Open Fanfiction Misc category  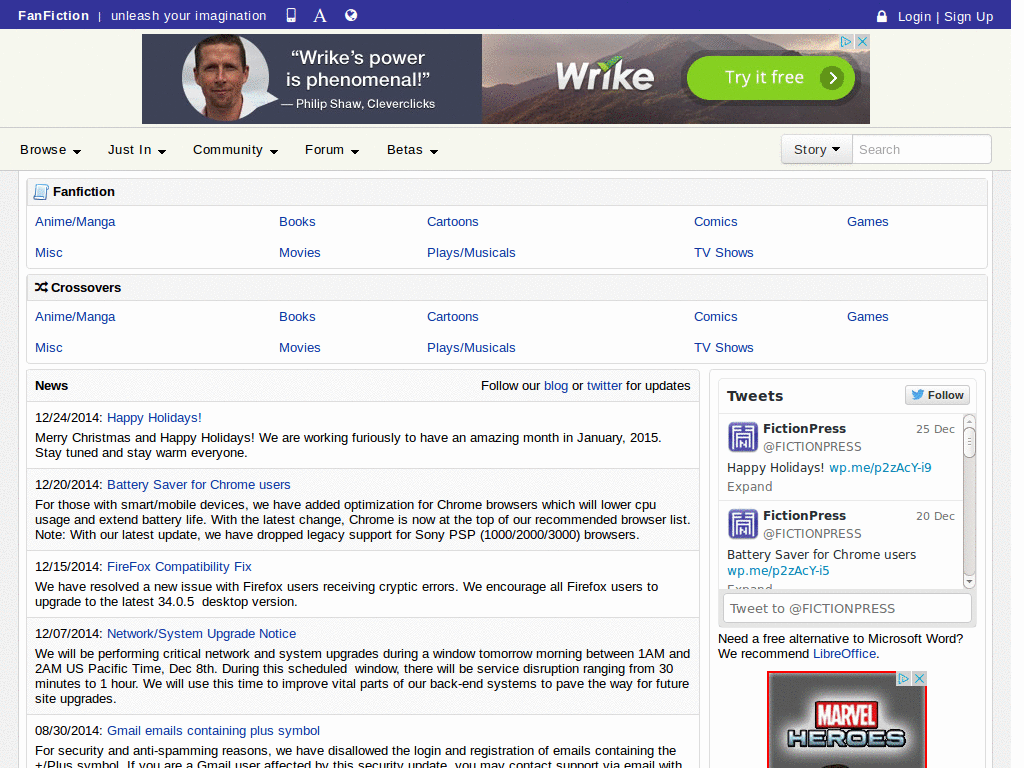pyautogui.click(x=49, y=253)
